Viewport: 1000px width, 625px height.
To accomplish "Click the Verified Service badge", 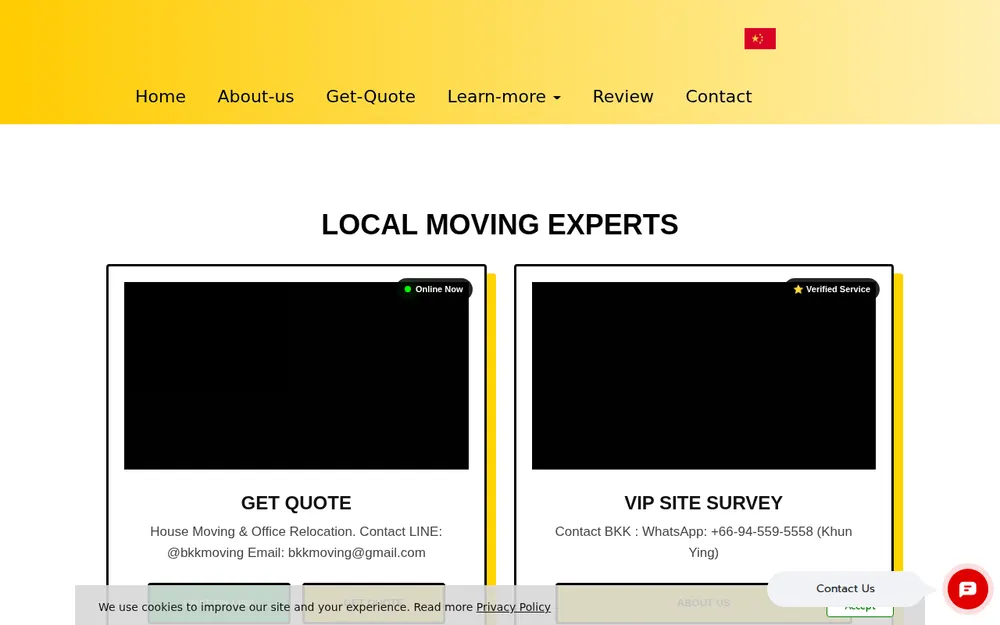I will coord(832,289).
